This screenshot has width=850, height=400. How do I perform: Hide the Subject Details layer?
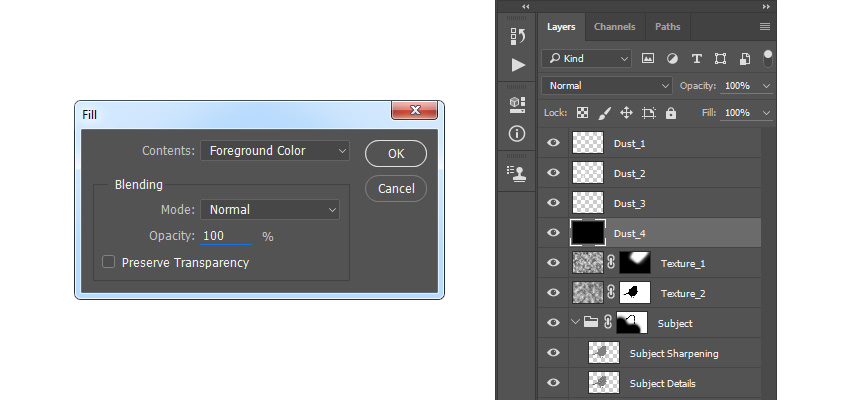coord(553,383)
